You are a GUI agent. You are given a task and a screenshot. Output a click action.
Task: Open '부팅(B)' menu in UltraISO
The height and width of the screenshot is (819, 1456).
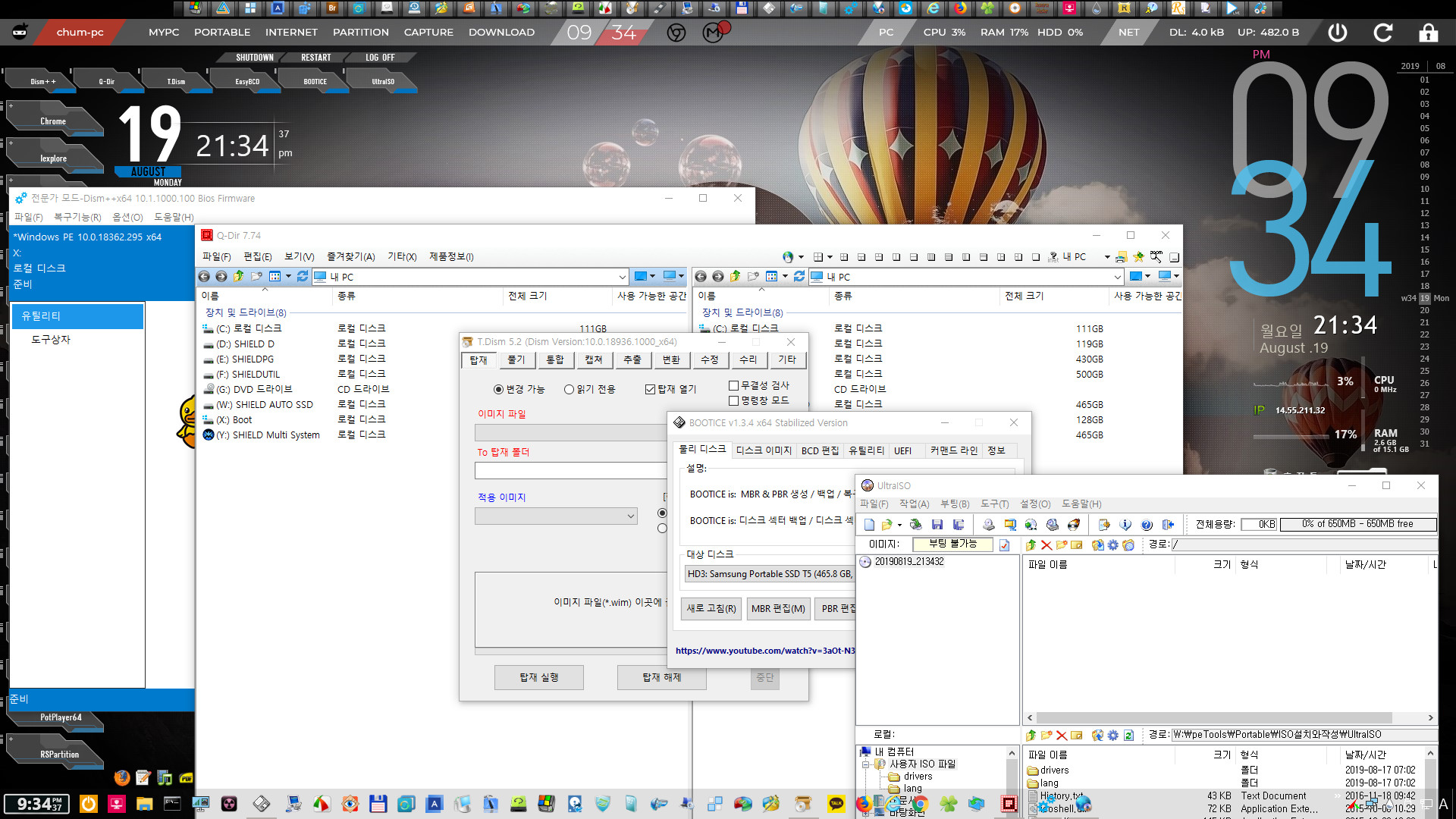click(955, 504)
